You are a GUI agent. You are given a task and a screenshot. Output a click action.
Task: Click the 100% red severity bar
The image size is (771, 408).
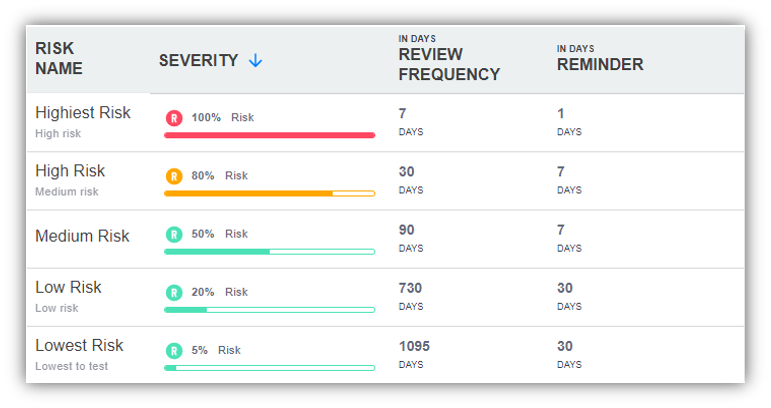[x=269, y=135]
